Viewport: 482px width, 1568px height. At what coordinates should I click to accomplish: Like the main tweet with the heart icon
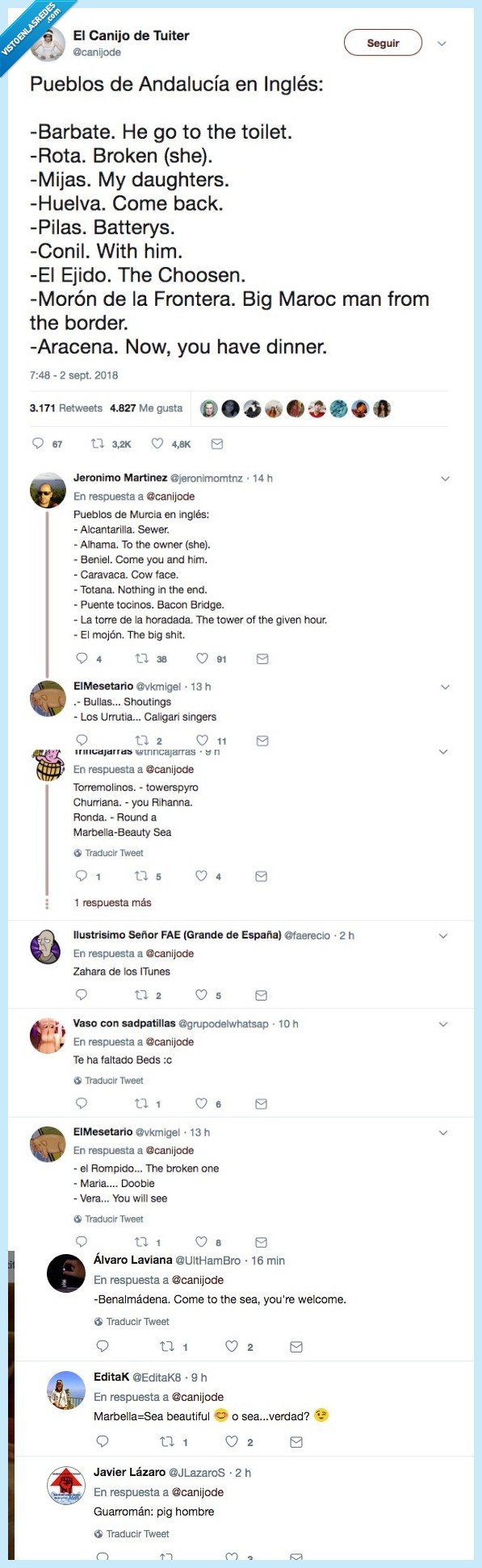158,443
